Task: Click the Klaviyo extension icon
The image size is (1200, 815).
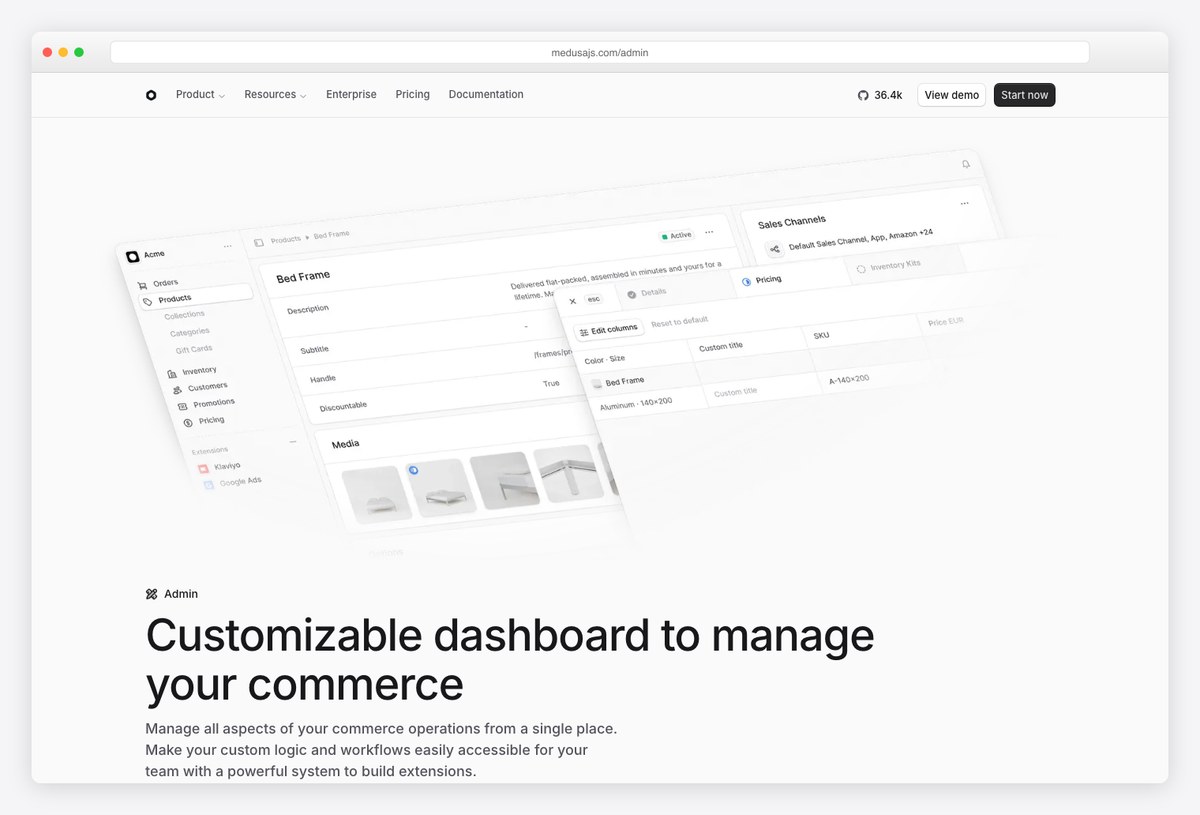Action: 203,468
